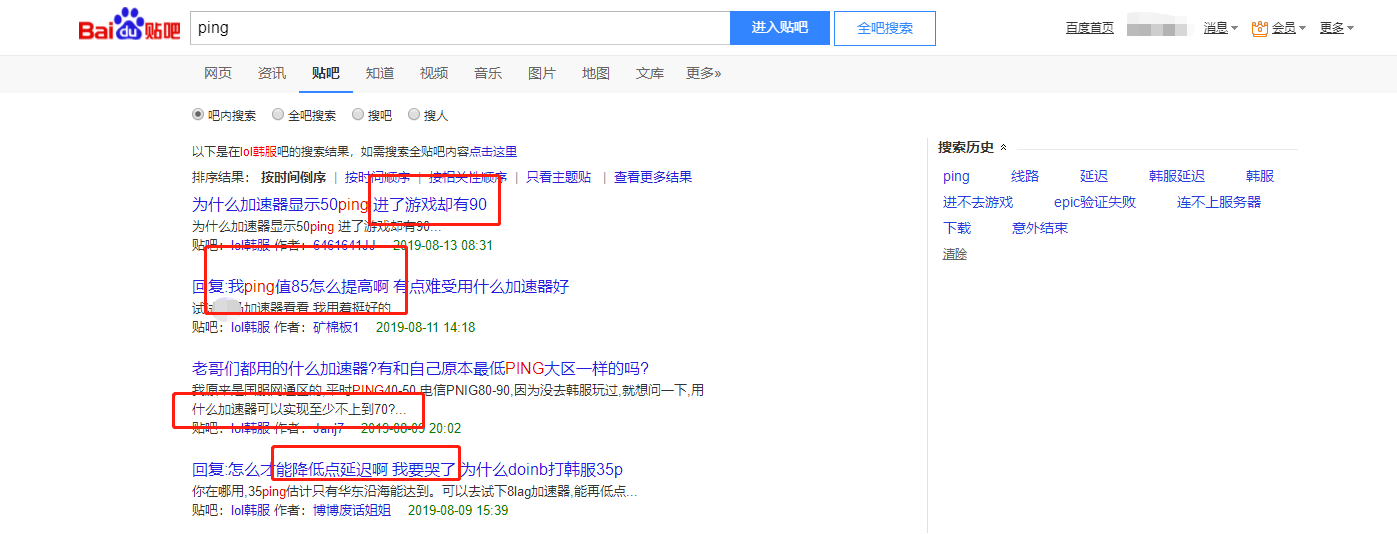The image size is (1397, 534).
Task: Click 查看更多结果 link
Action: tap(653, 178)
